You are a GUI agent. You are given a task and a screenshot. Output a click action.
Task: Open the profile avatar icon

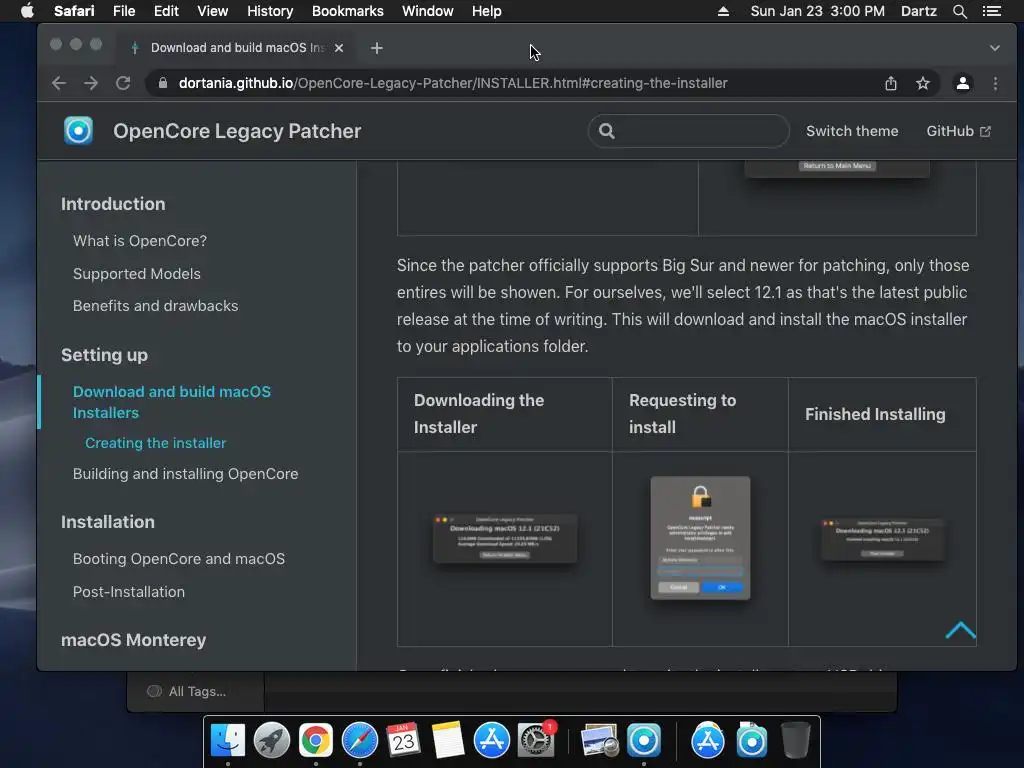(963, 83)
